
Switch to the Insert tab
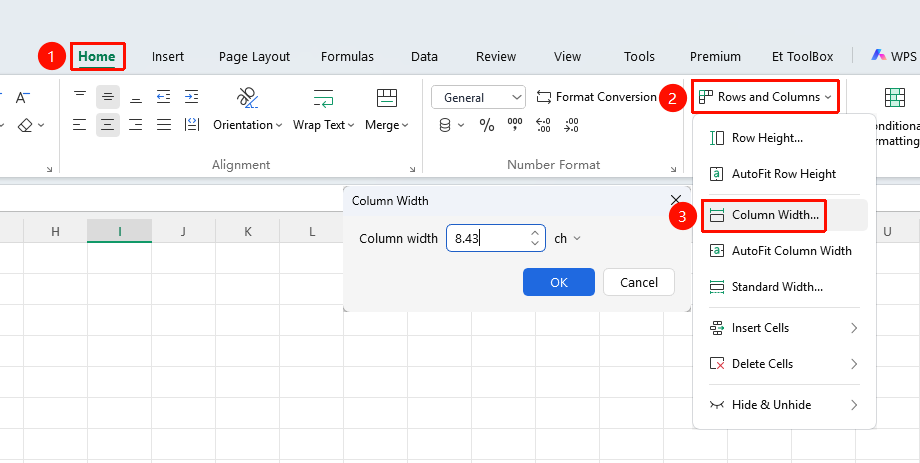(x=168, y=57)
